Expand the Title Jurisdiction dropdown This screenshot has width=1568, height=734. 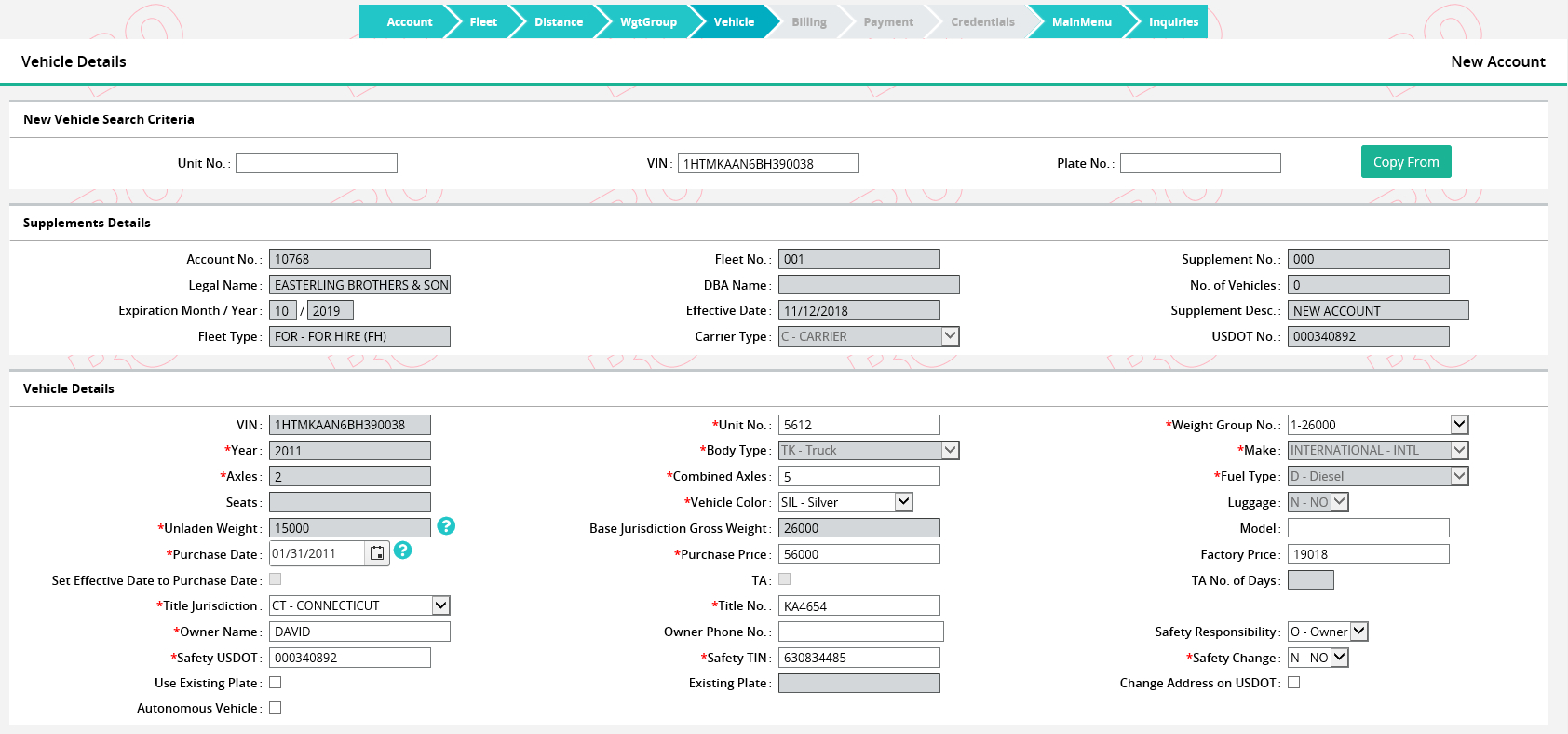click(441, 605)
